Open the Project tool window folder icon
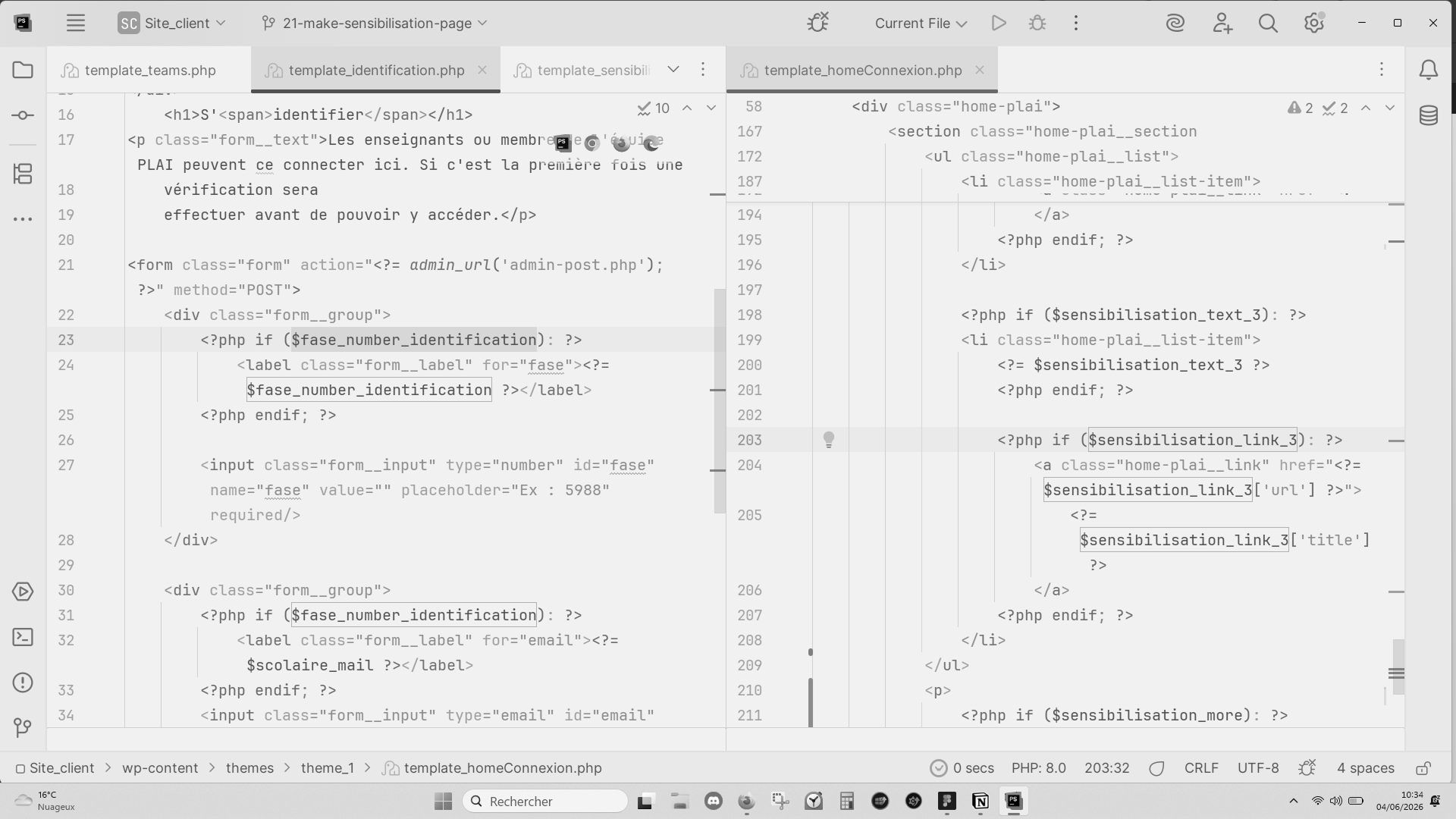This screenshot has height=819, width=1456. click(23, 70)
